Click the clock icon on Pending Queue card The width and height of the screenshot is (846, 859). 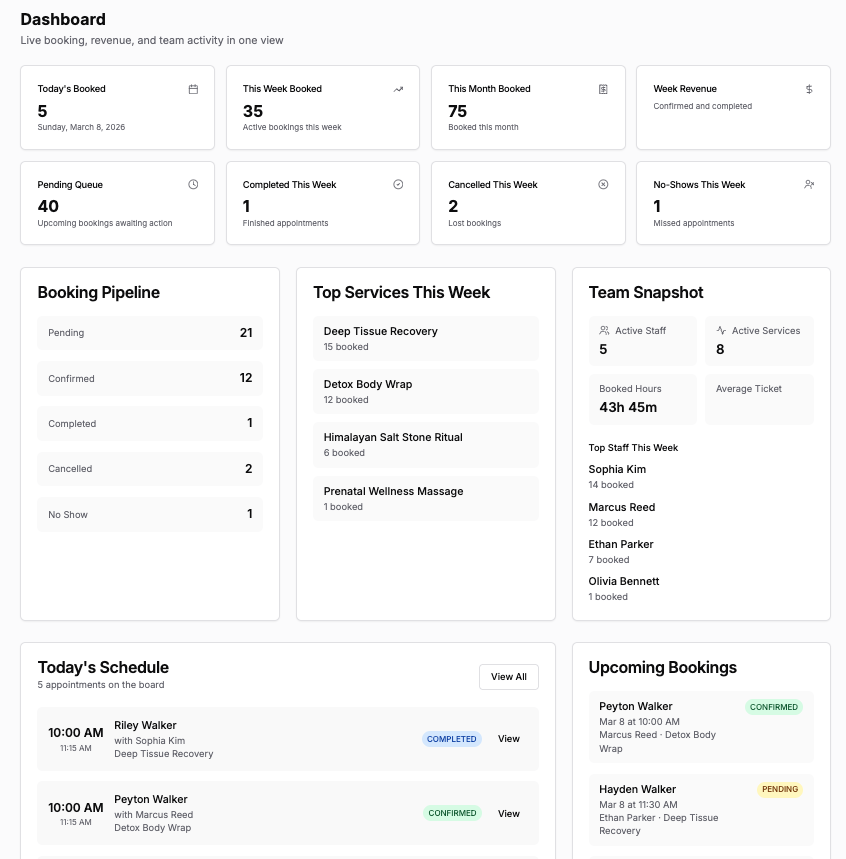[x=193, y=185]
